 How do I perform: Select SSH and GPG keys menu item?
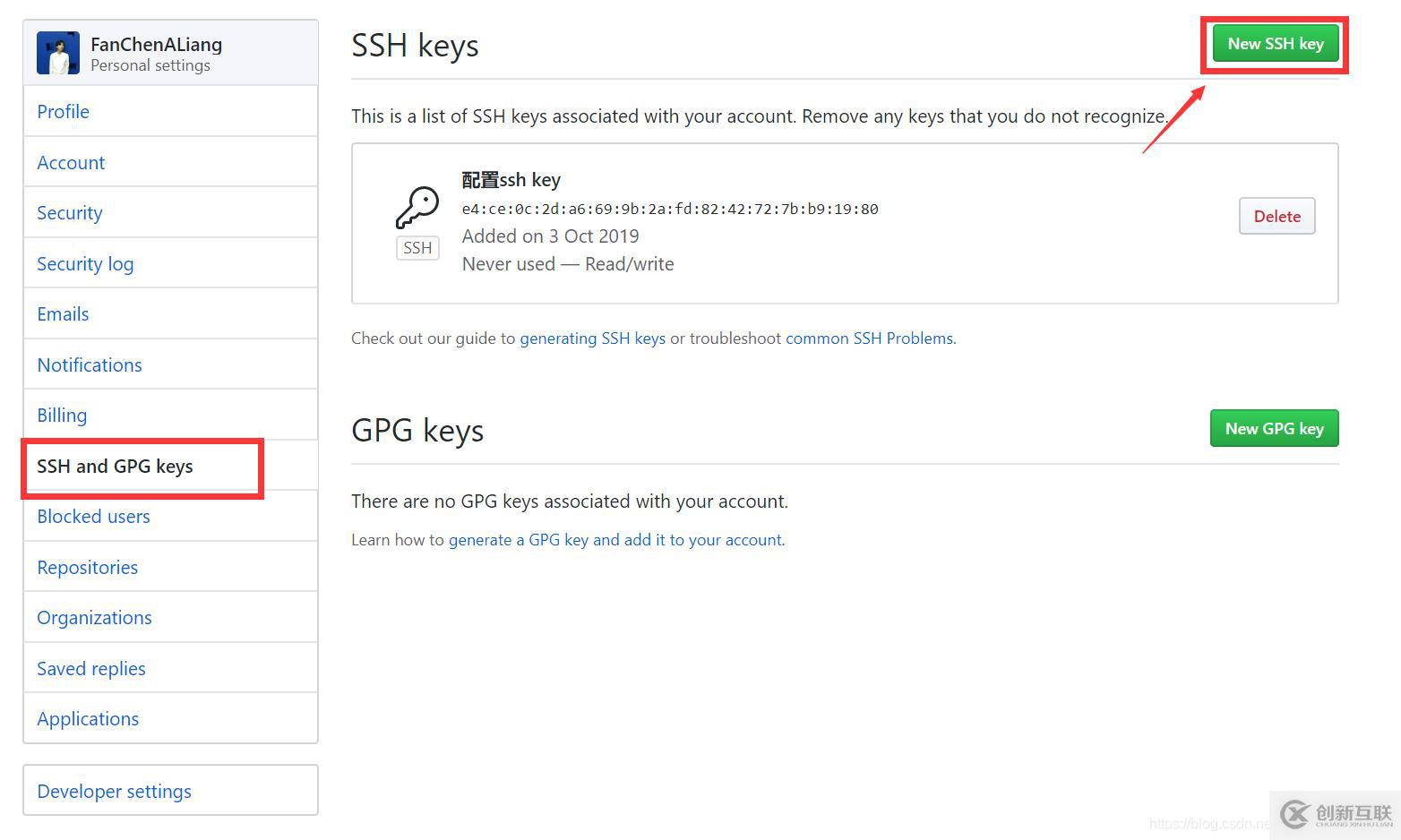115,467
